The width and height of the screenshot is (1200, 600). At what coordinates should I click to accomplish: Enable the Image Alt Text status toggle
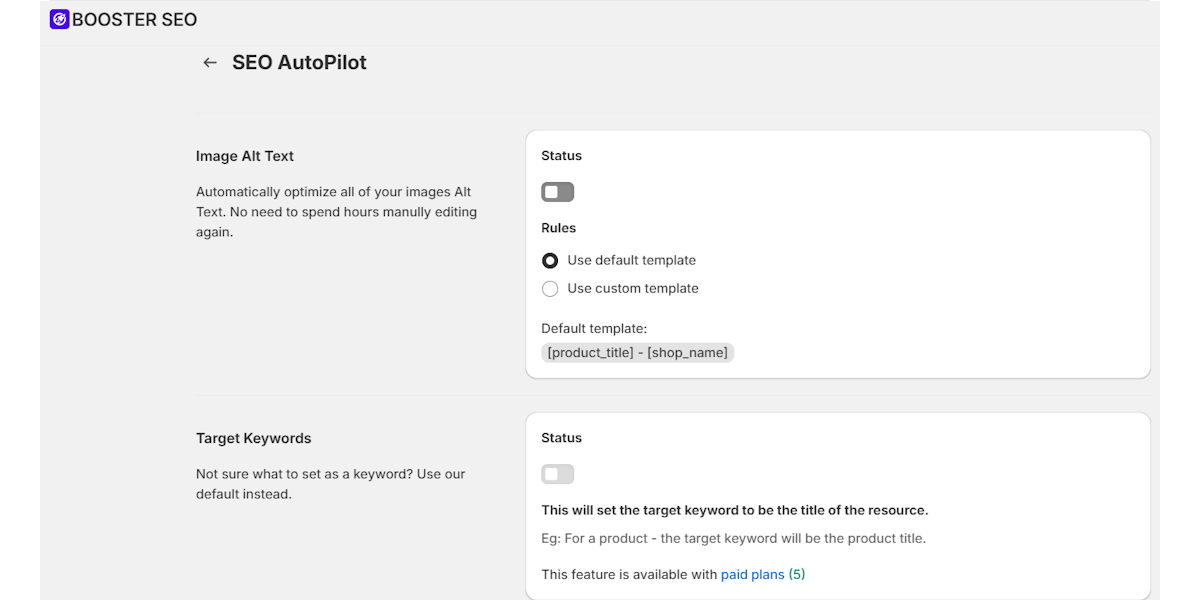point(557,191)
